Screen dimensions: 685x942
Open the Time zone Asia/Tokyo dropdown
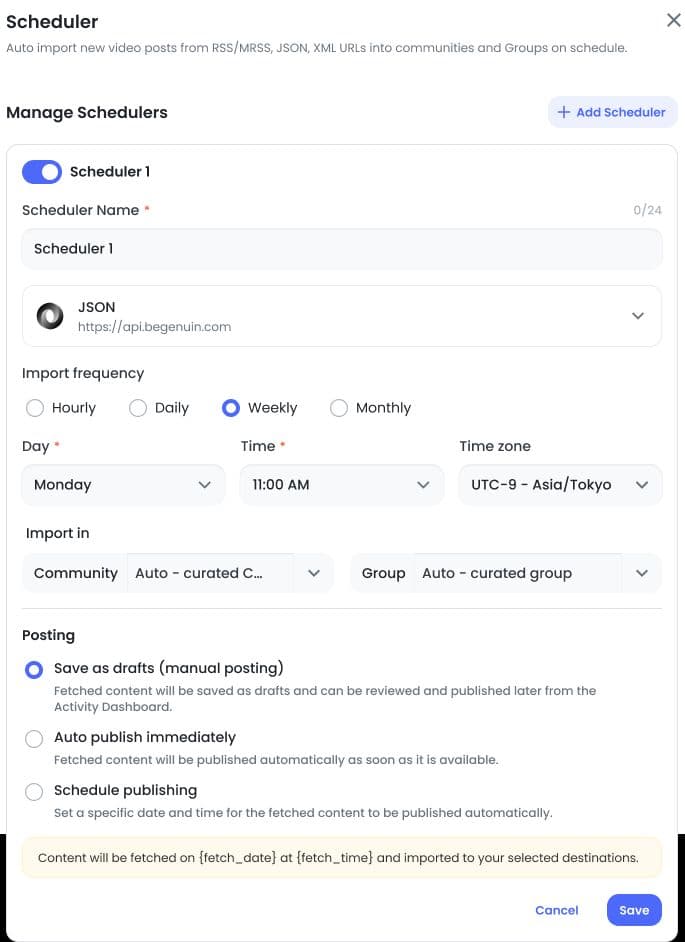tap(560, 485)
